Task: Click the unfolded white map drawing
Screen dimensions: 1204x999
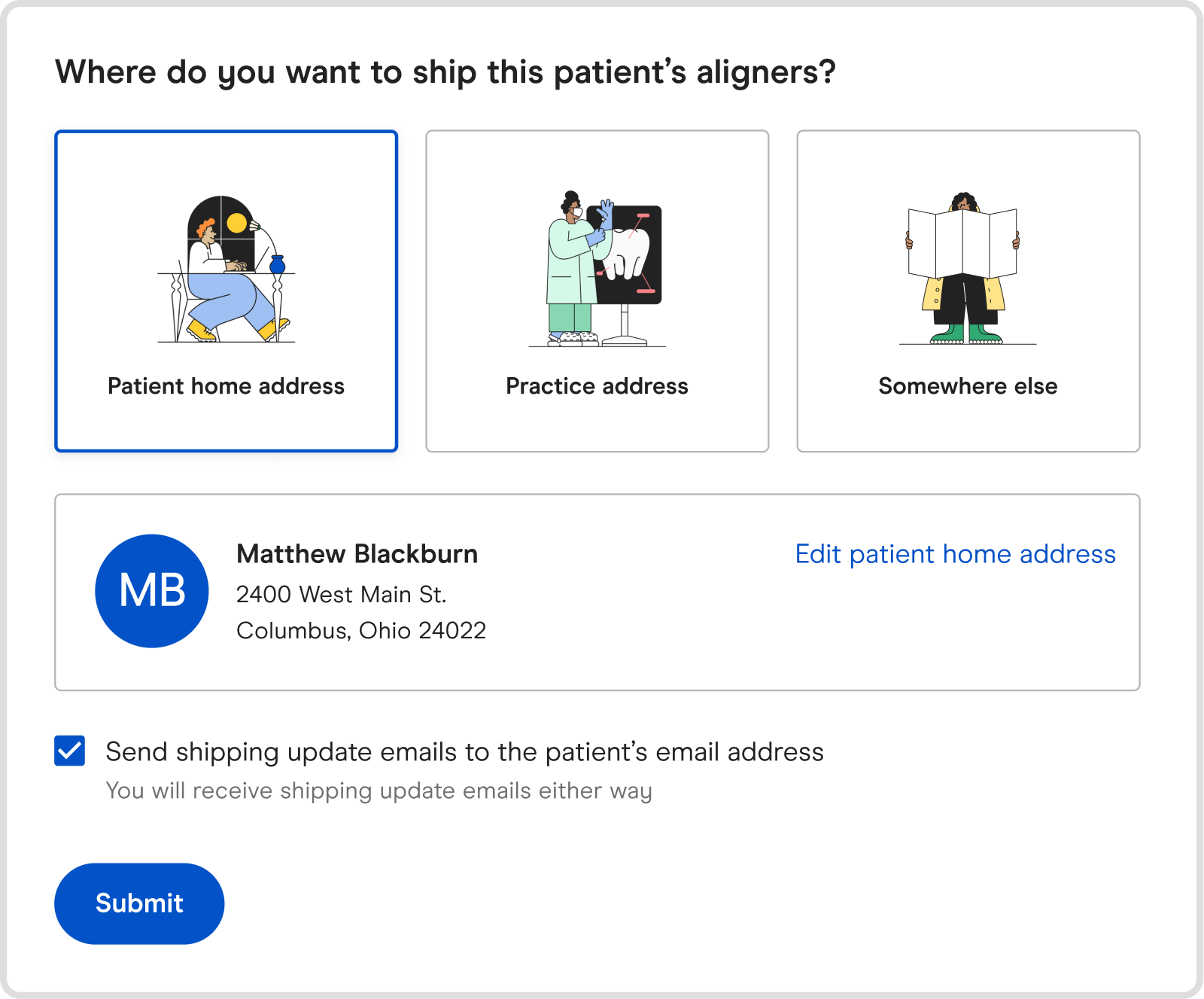Action: tap(962, 242)
